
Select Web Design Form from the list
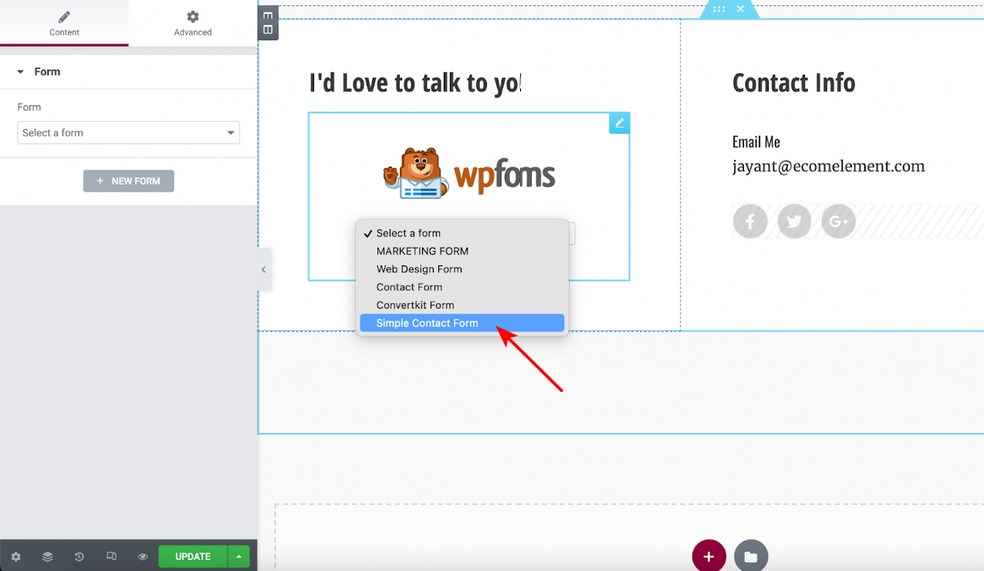[x=462, y=269]
